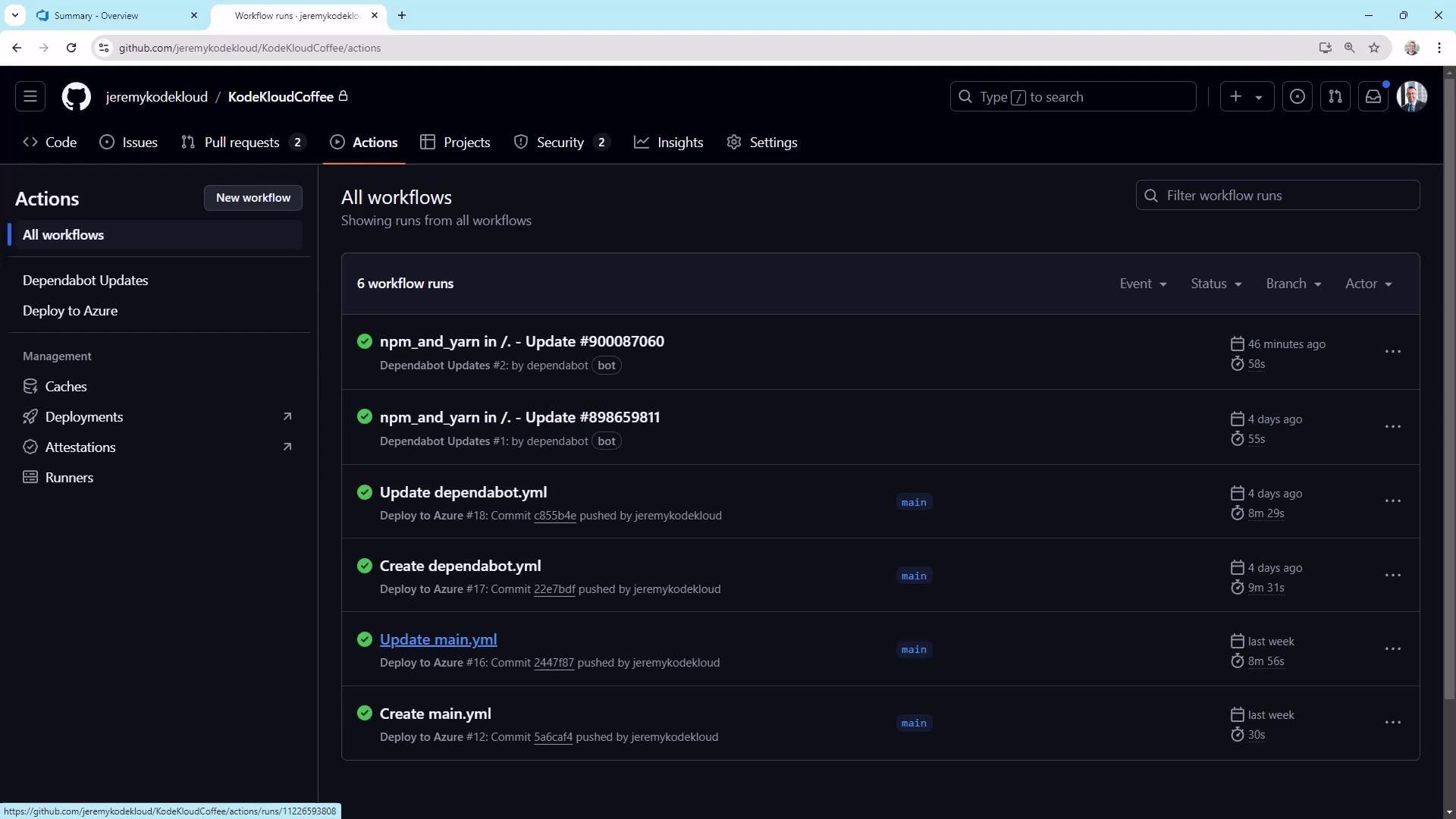Open the repository Settings tab
Image resolution: width=1456 pixels, height=819 pixels.
tap(762, 143)
